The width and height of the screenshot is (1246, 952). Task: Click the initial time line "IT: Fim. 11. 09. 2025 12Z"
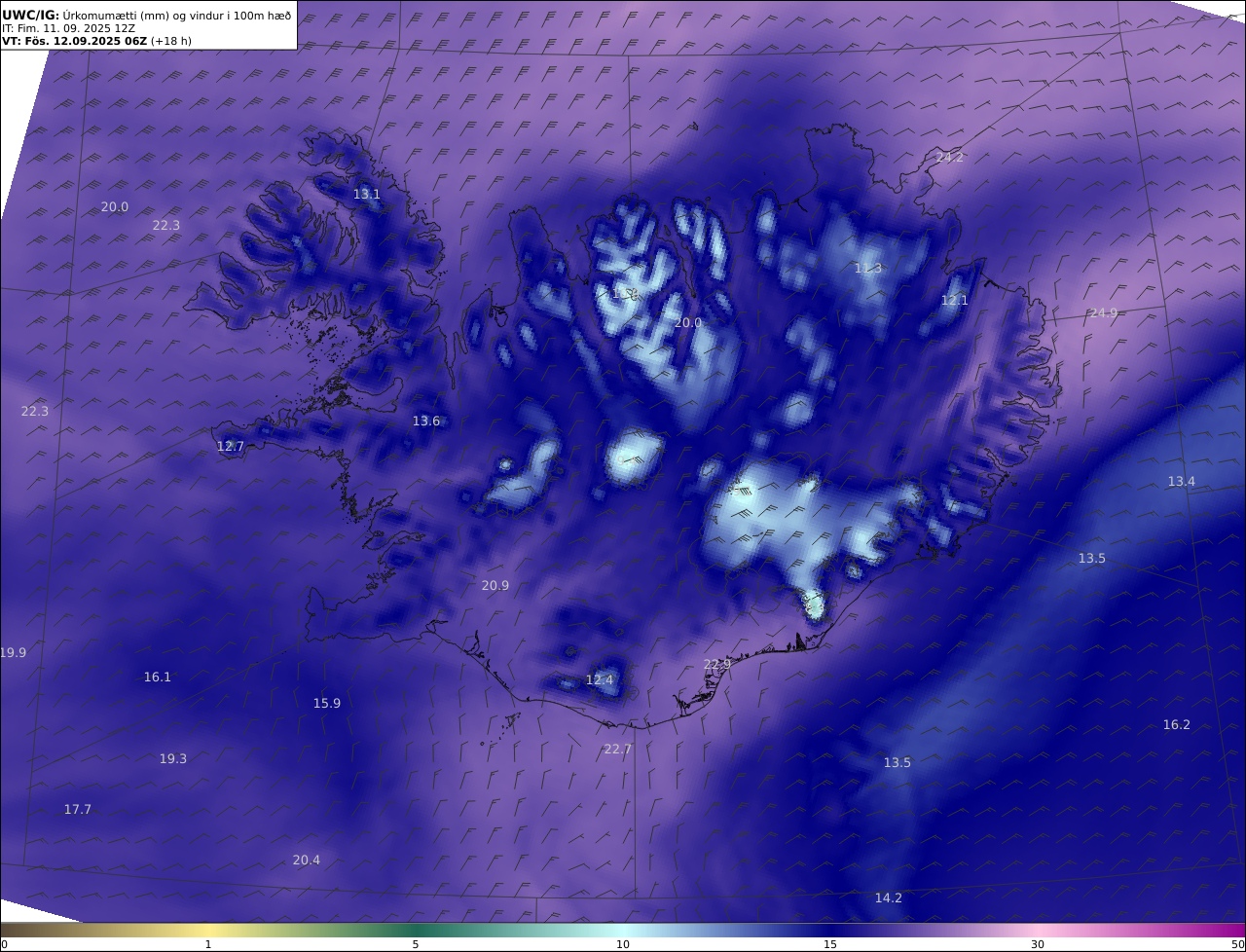point(67,28)
